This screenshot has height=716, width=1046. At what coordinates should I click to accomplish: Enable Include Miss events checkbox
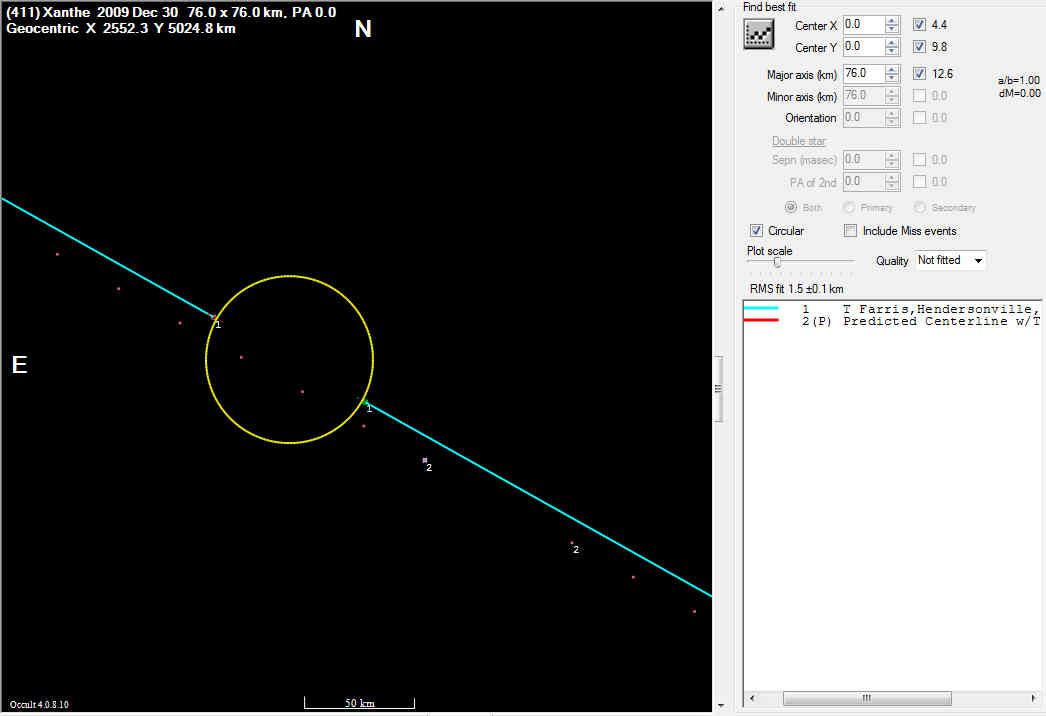tap(851, 230)
